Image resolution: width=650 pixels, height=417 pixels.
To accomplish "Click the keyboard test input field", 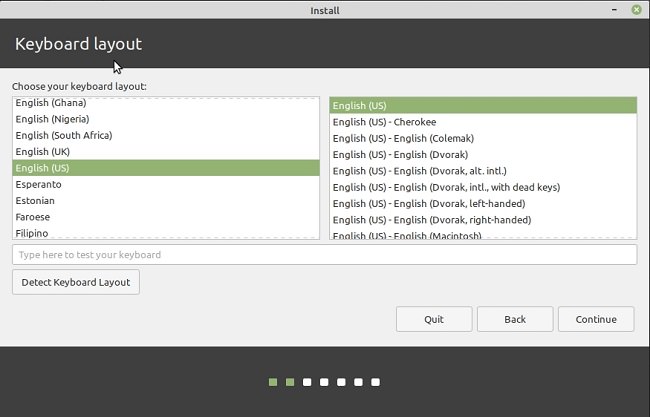I will [325, 255].
